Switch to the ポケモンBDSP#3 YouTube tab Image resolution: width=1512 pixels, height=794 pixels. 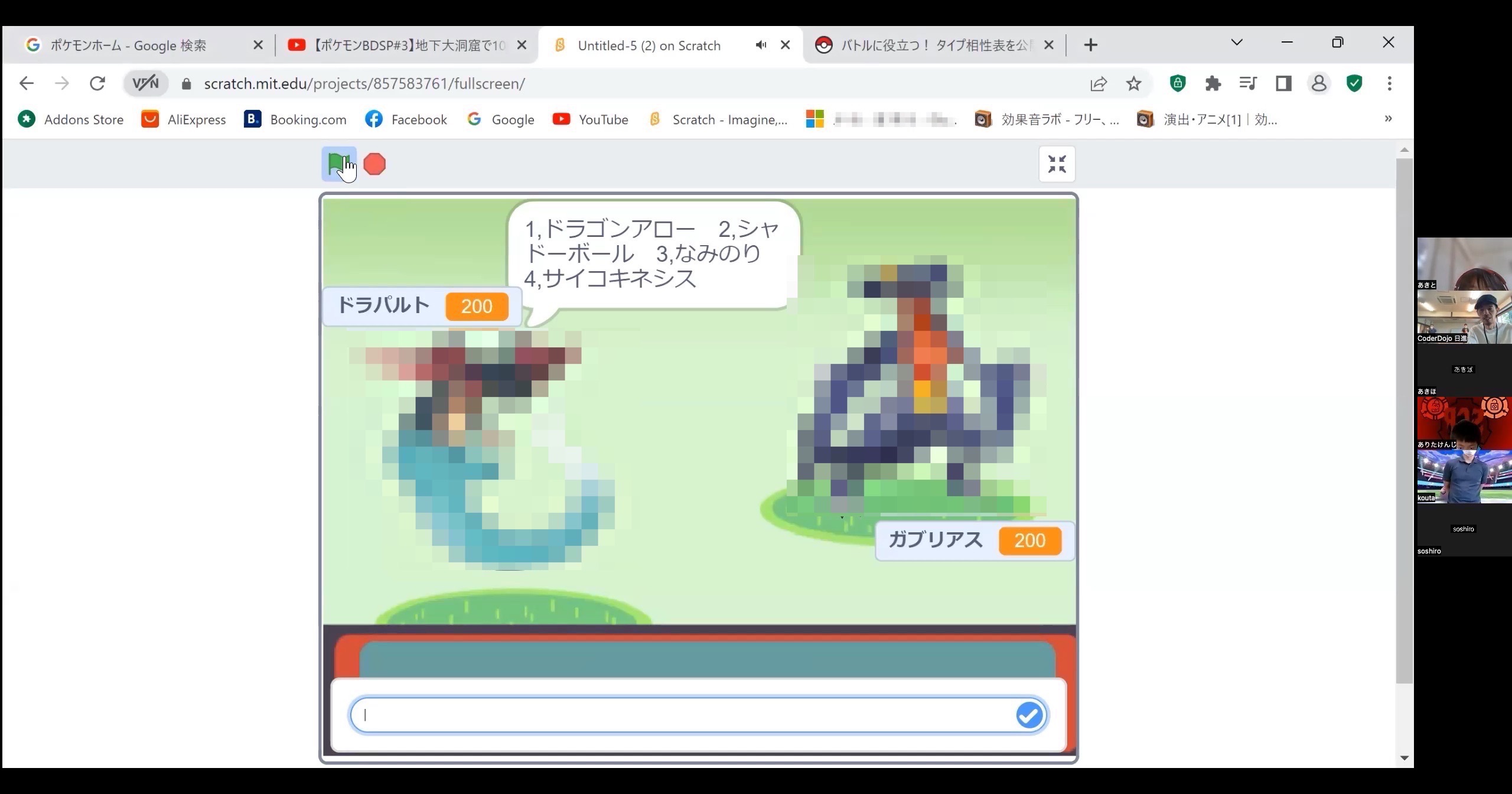click(408, 45)
